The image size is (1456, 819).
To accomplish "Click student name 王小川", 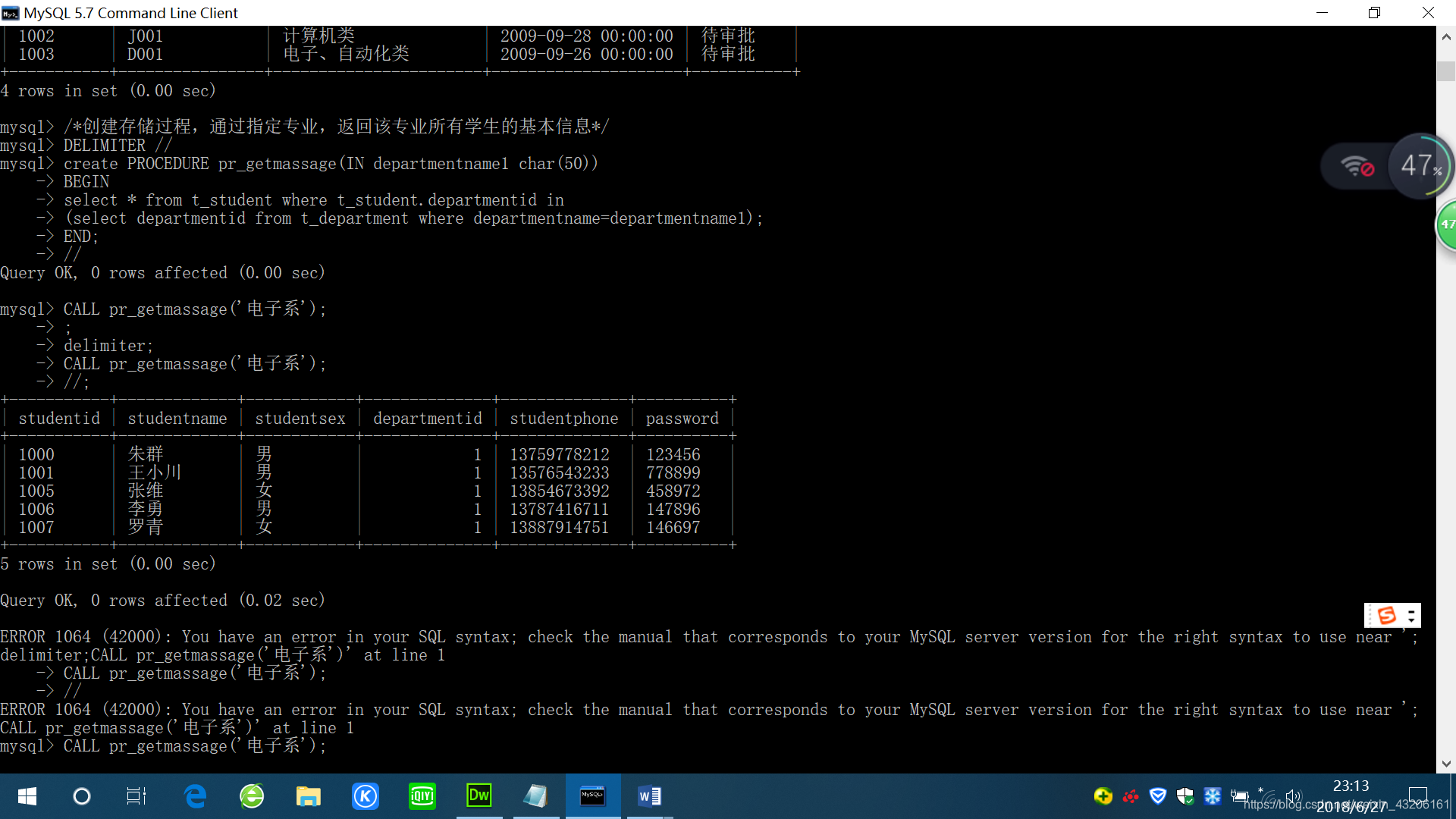I will 155,473.
